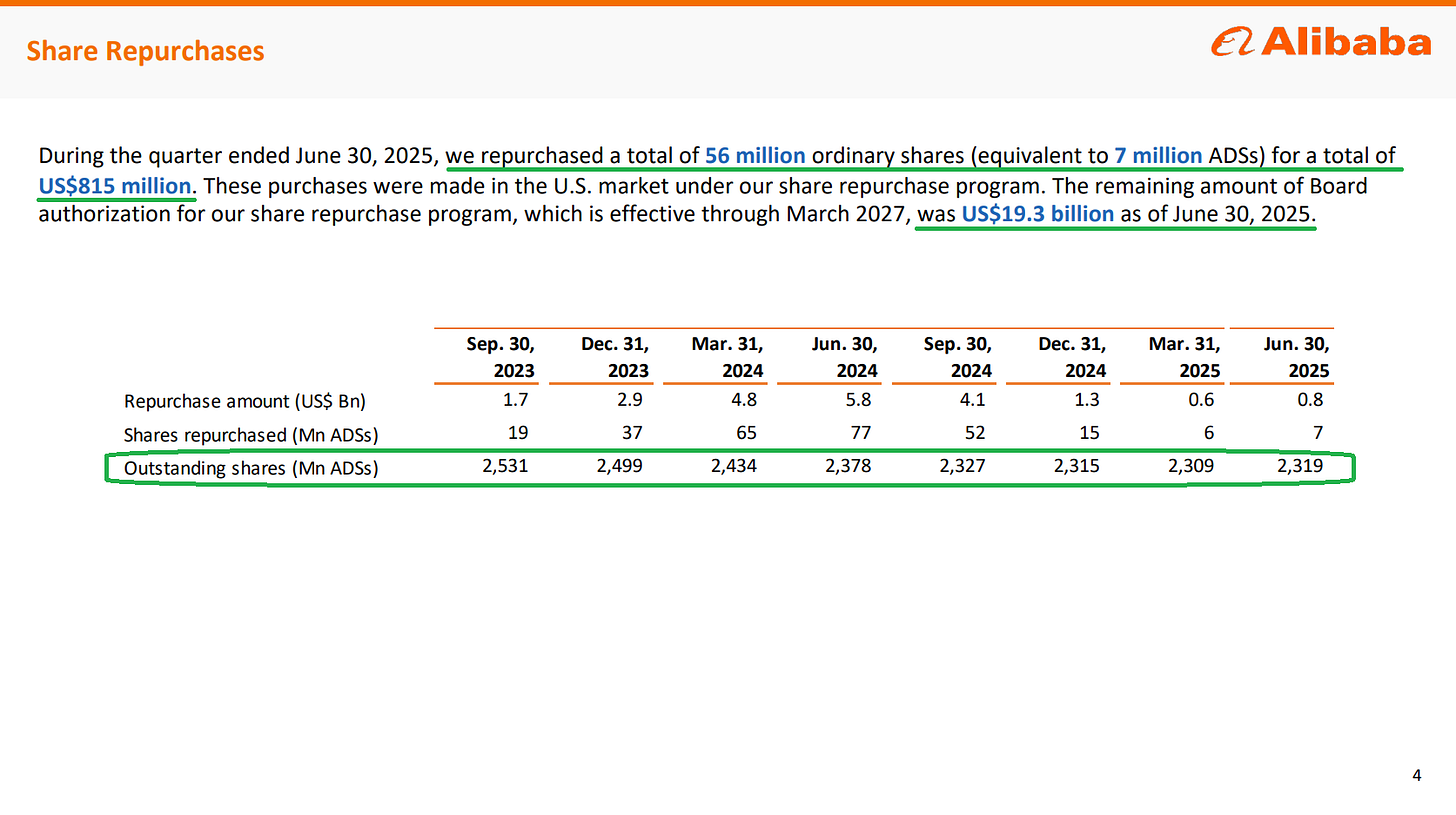Viewport: 1456px width, 815px height.
Task: Click the blue "US$815 million" text
Action: click(x=114, y=187)
